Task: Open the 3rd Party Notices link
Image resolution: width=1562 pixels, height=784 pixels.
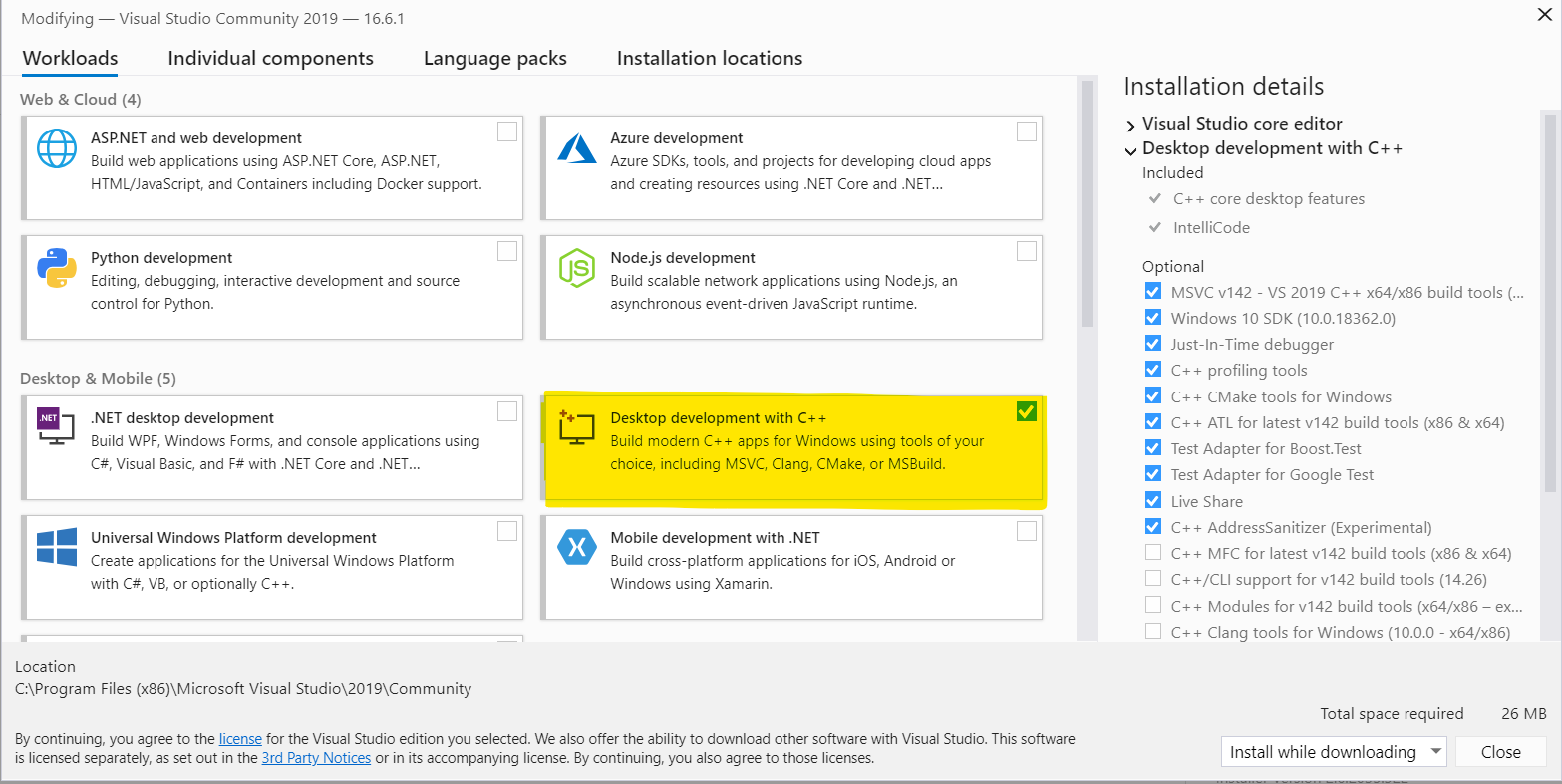Action: (x=316, y=758)
